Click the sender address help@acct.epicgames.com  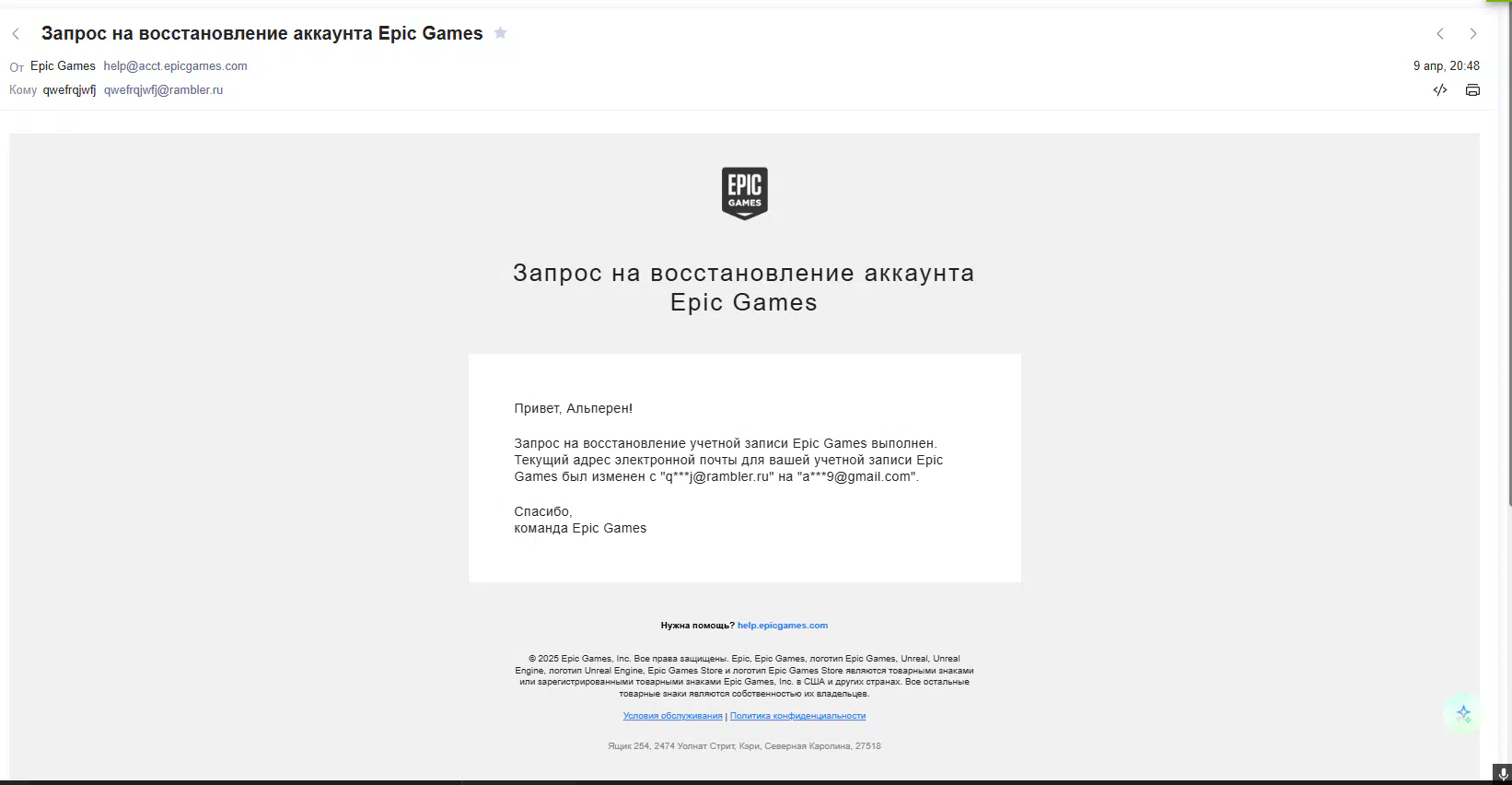[x=175, y=66]
